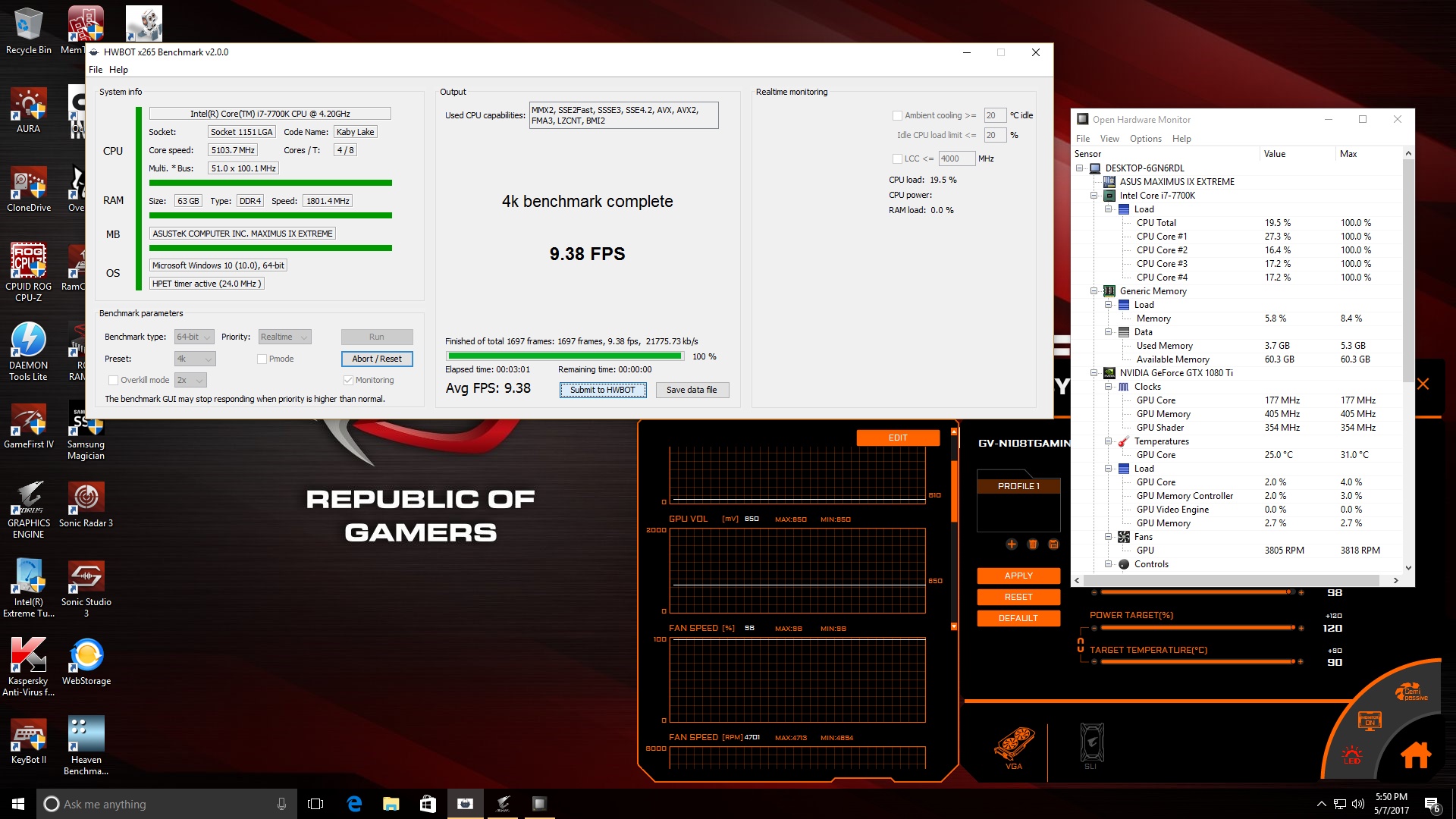Click the Save data file button

pyautogui.click(x=692, y=390)
